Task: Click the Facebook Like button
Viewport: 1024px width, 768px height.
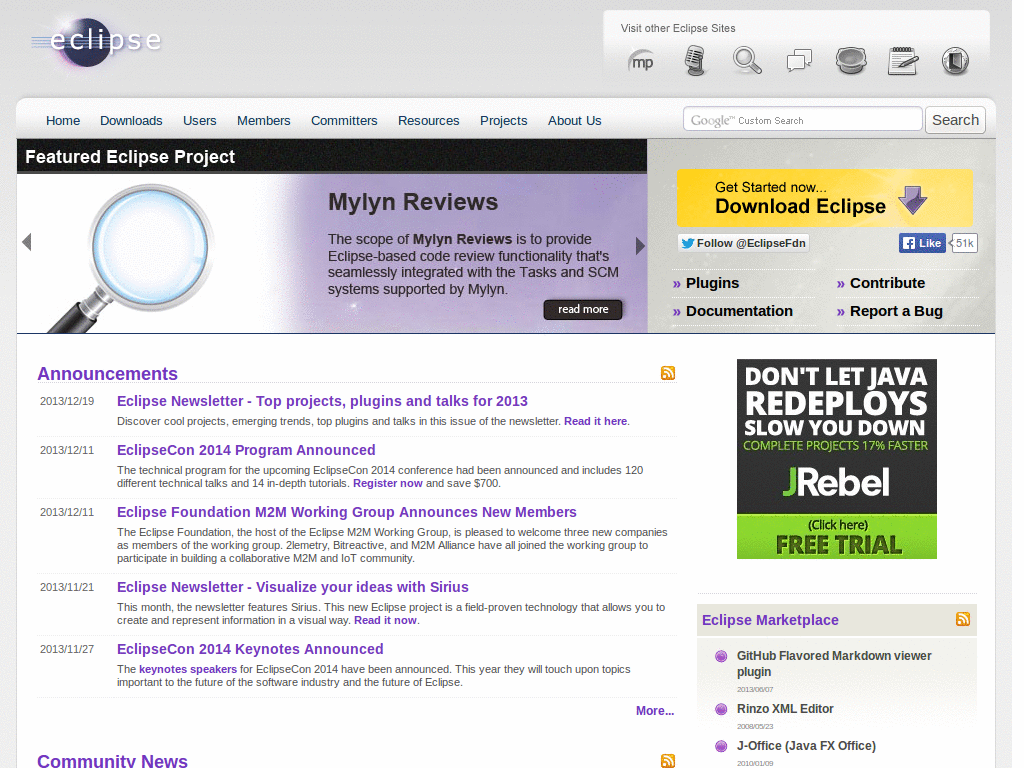Action: pyautogui.click(x=921, y=243)
